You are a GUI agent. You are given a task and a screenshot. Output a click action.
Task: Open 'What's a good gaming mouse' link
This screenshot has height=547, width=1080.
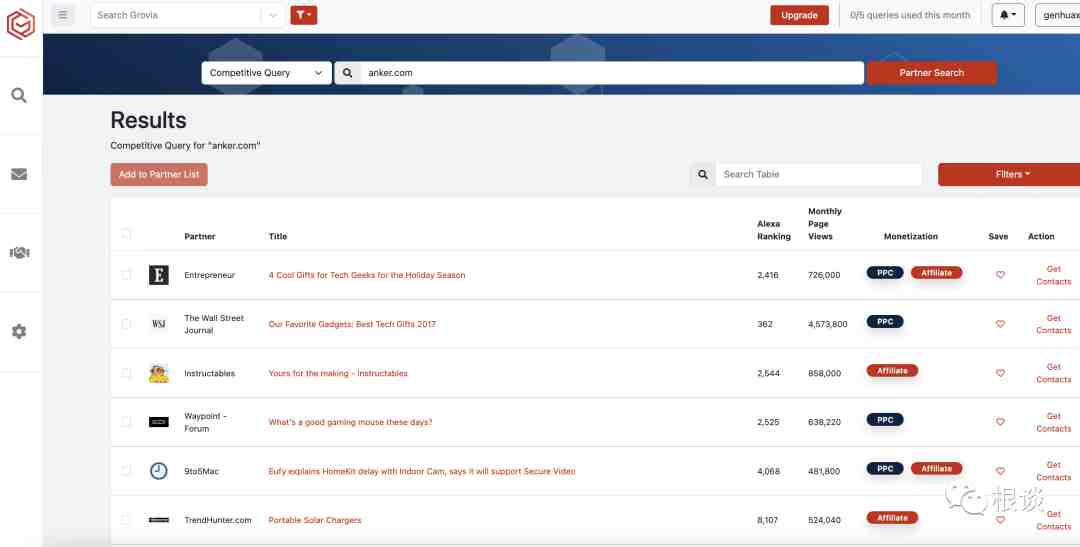pyautogui.click(x=350, y=422)
